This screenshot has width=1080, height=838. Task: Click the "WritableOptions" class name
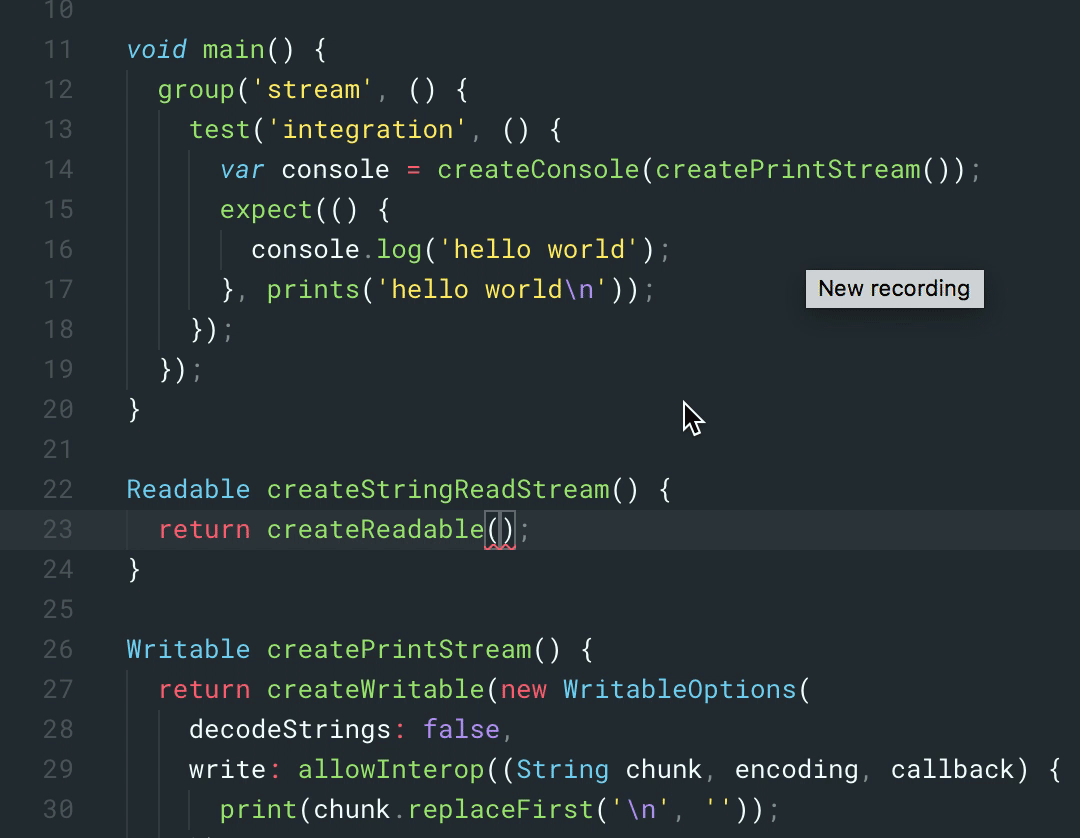pos(680,689)
